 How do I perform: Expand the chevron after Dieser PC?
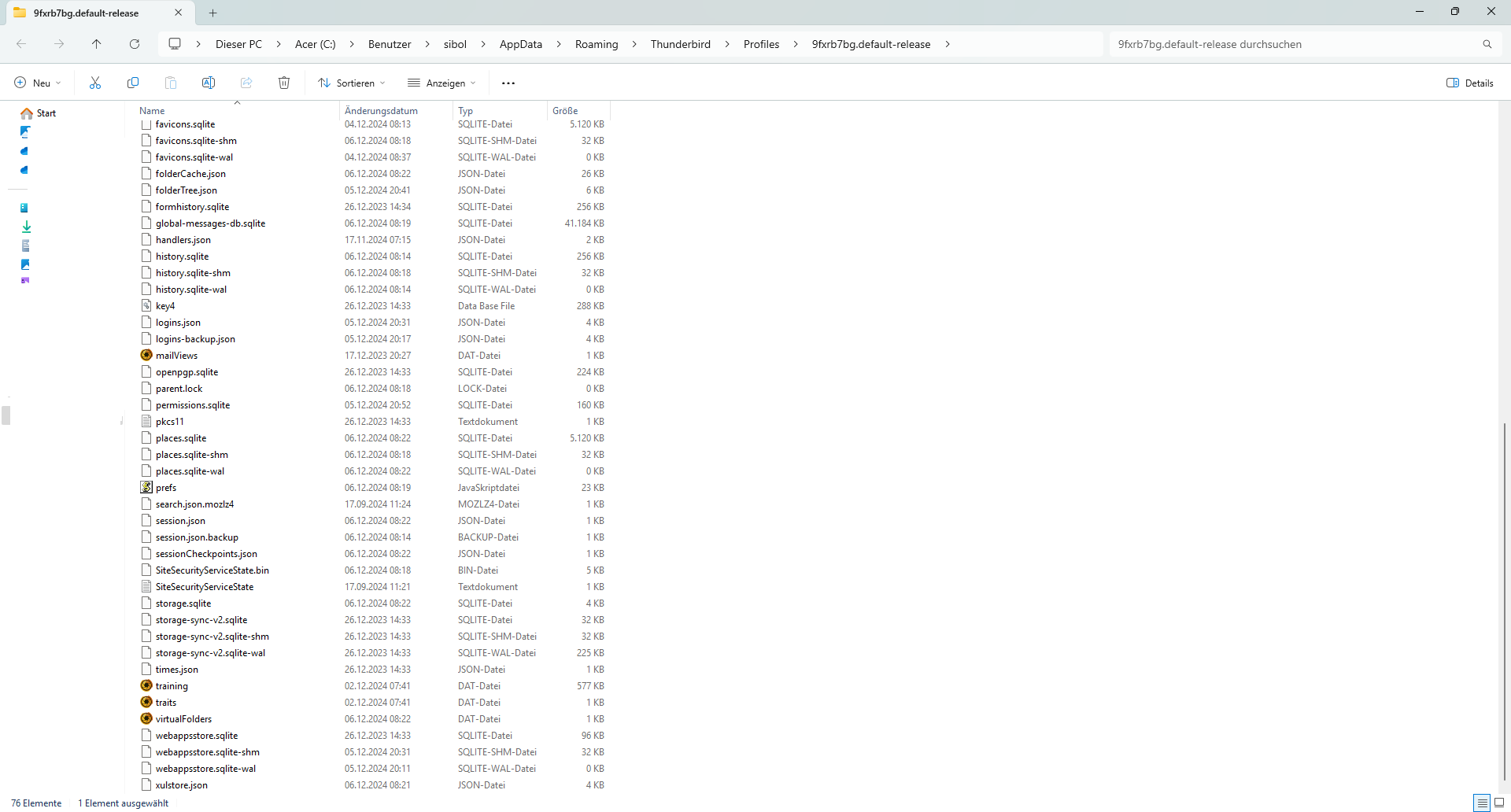(x=279, y=44)
